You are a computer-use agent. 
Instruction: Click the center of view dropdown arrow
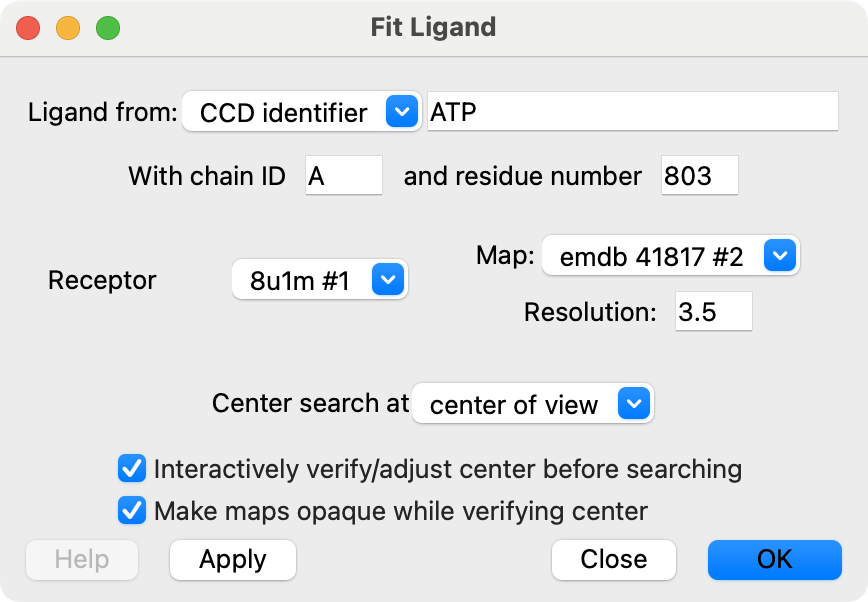tap(634, 404)
